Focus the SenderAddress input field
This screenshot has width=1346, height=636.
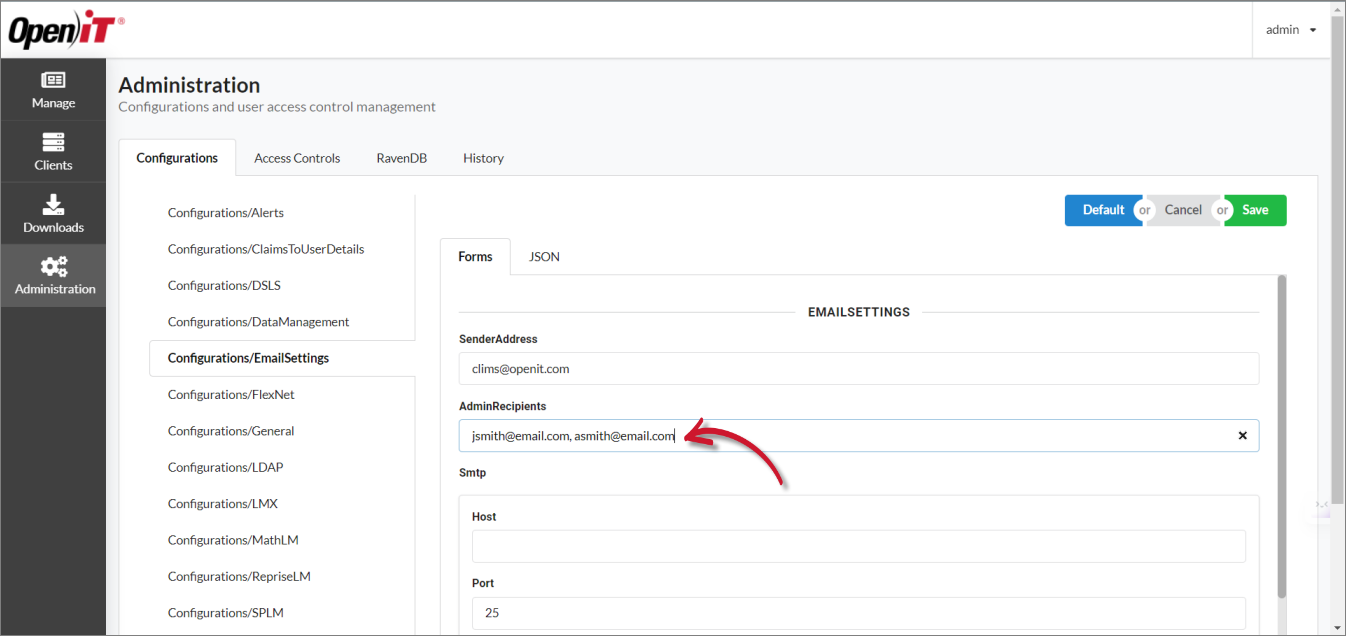tap(859, 368)
